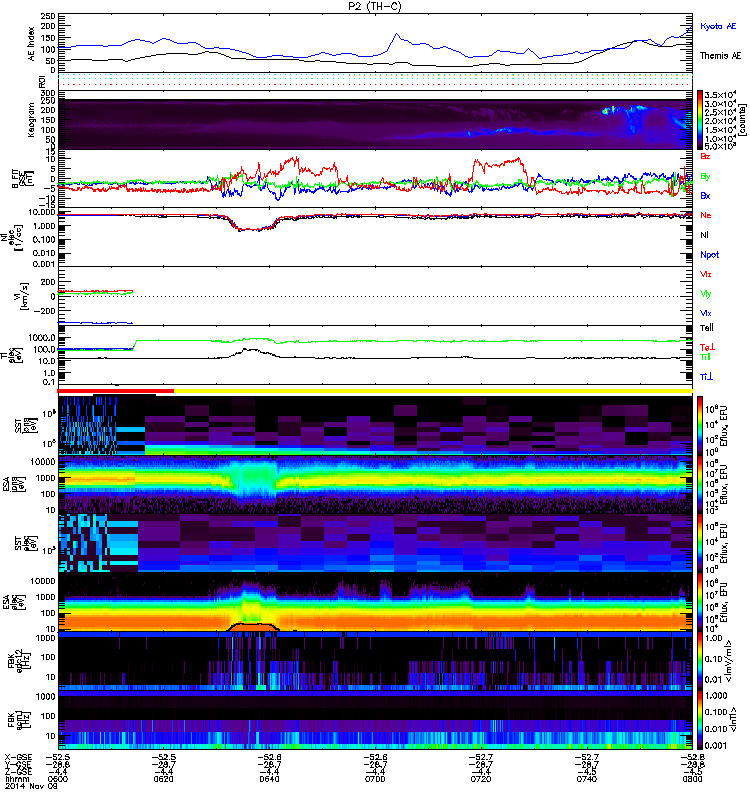Screen dimensions: 750x800
Task: Click the AE Index axis label
Action: pyautogui.click(x=32, y=44)
